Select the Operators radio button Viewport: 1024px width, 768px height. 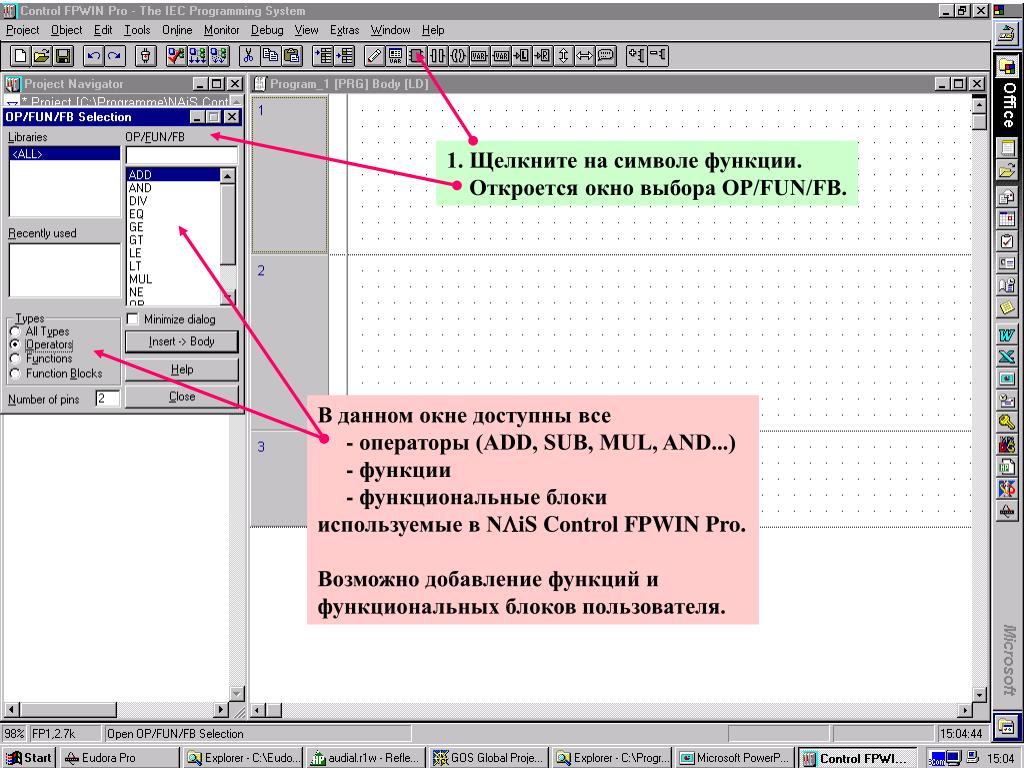[15, 344]
